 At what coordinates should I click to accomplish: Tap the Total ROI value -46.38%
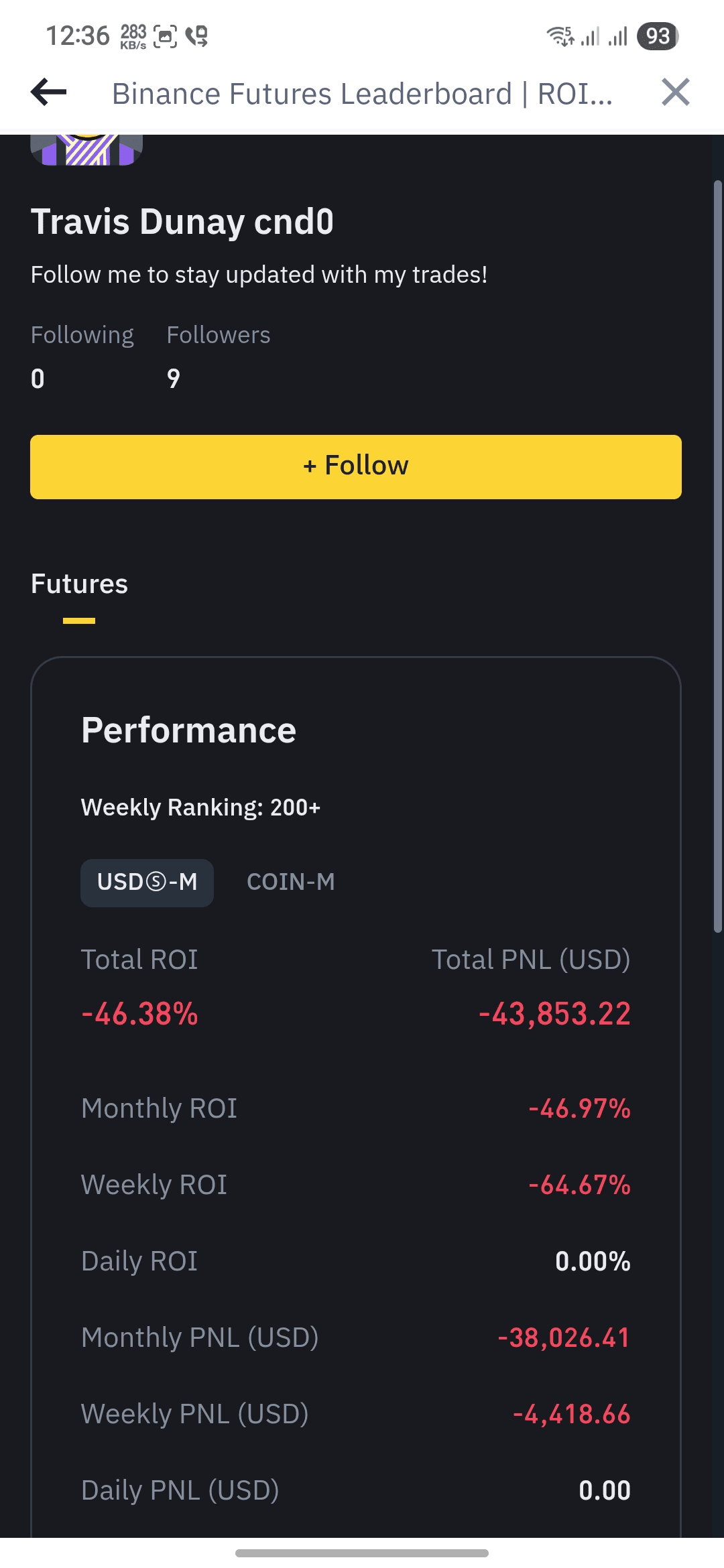click(139, 1014)
